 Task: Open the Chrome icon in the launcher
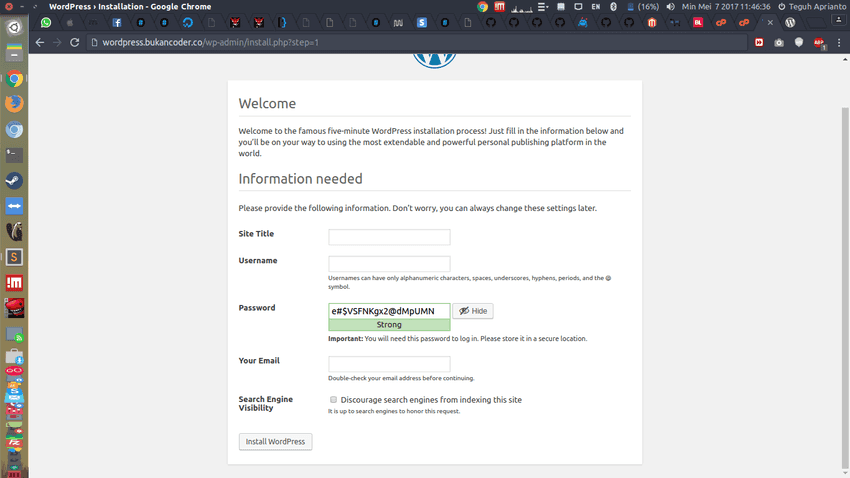[14, 78]
